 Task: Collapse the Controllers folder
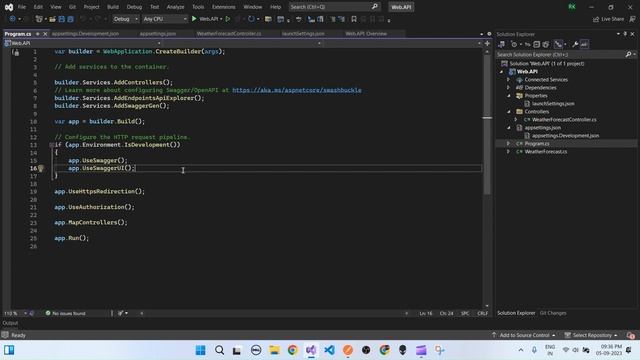(x=509, y=111)
